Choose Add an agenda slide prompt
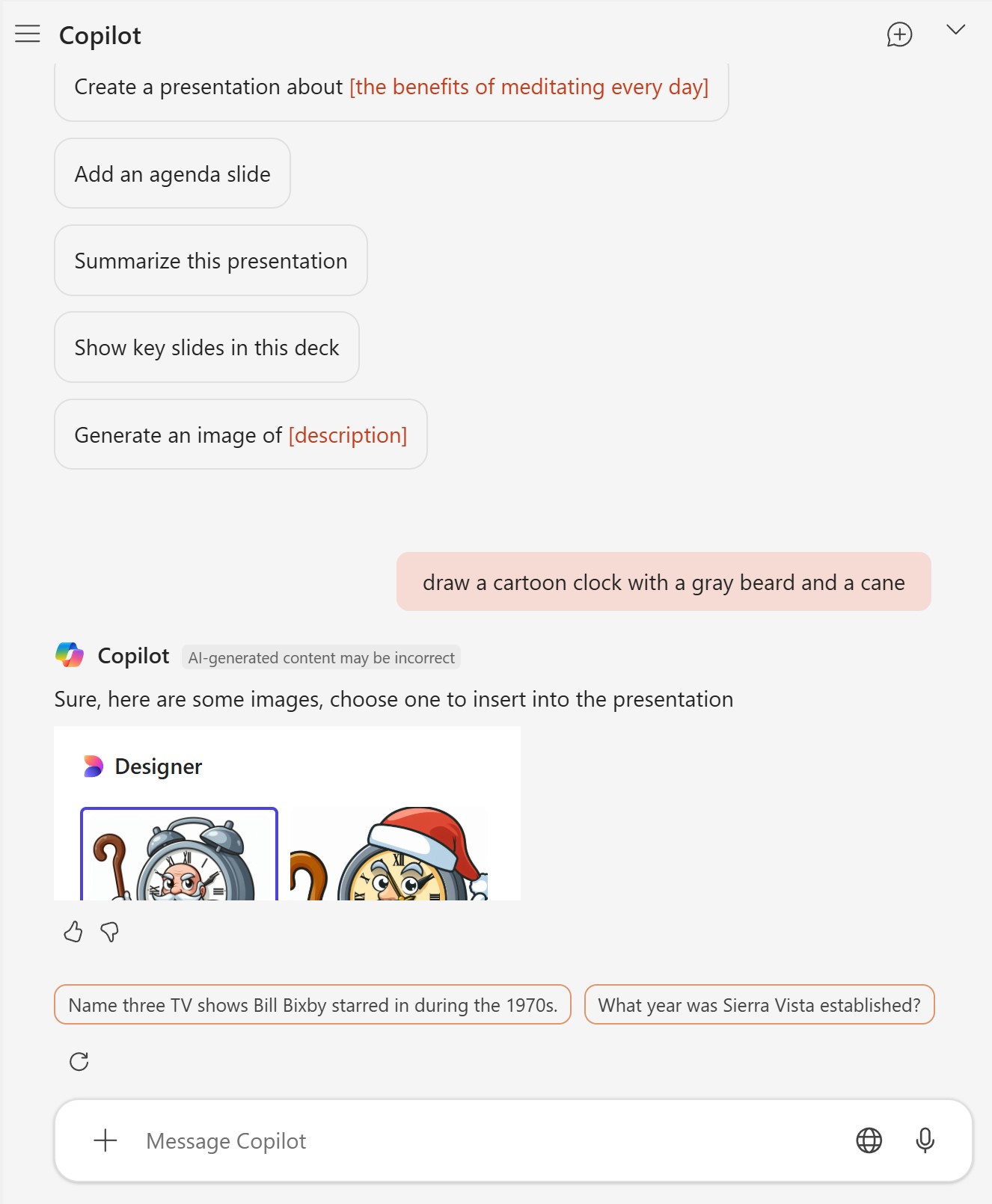992x1204 pixels. 172,173
